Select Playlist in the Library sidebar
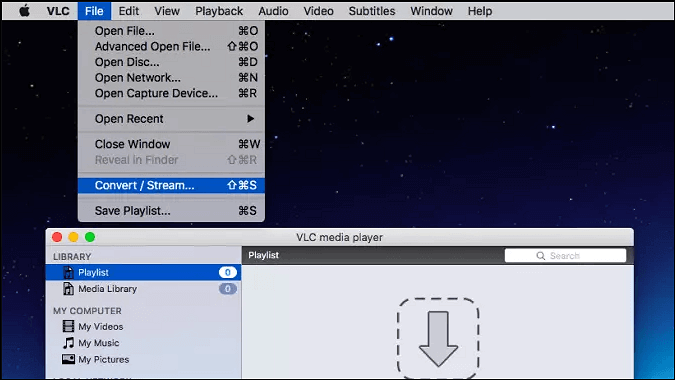Viewport: 675px width, 380px height. tap(143, 272)
